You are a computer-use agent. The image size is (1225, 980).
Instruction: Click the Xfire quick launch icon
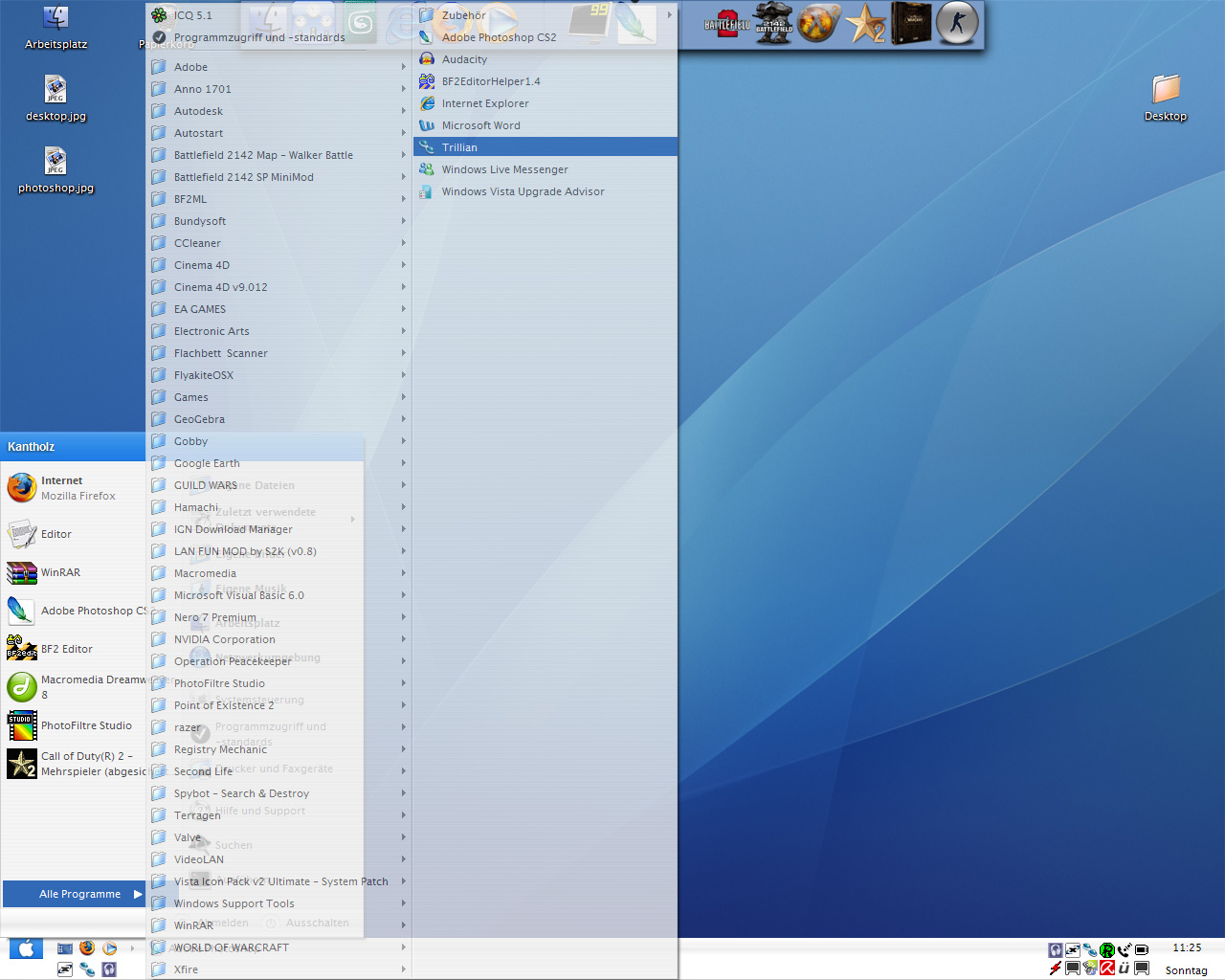pyautogui.click(x=65, y=969)
